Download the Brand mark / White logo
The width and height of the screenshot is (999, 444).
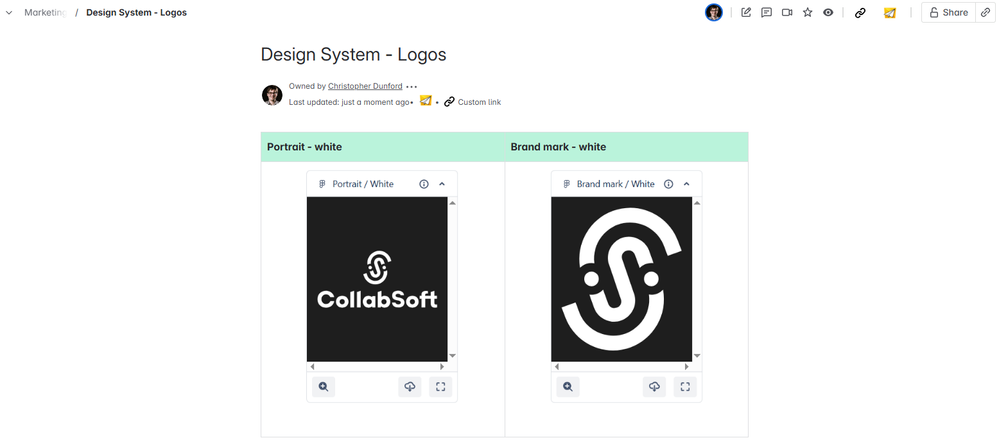coord(654,387)
